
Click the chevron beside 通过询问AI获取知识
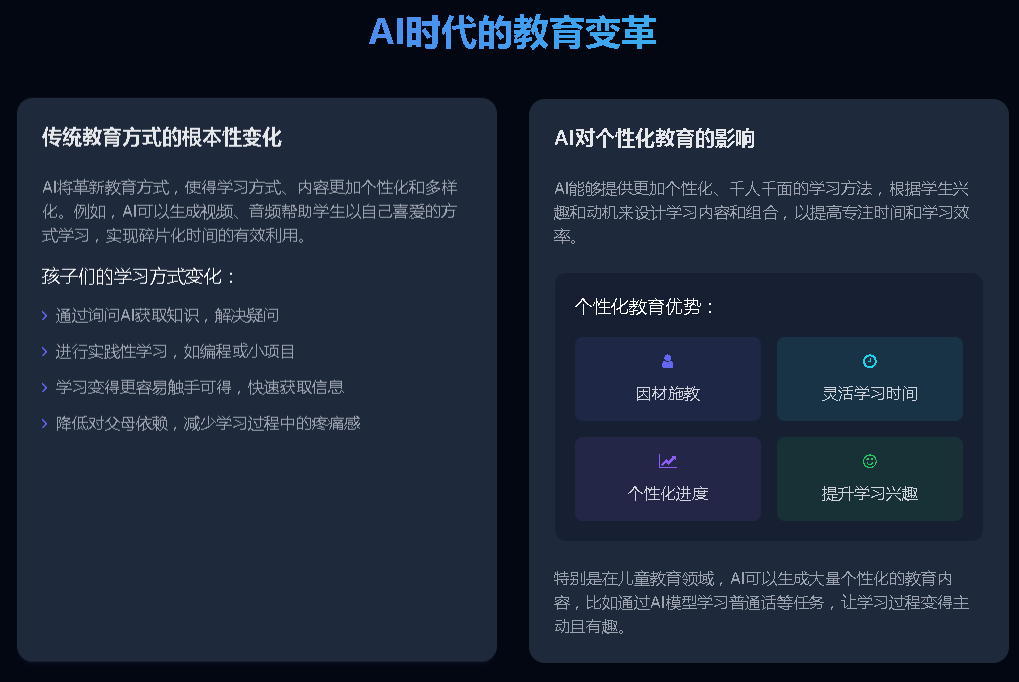[x=44, y=315]
